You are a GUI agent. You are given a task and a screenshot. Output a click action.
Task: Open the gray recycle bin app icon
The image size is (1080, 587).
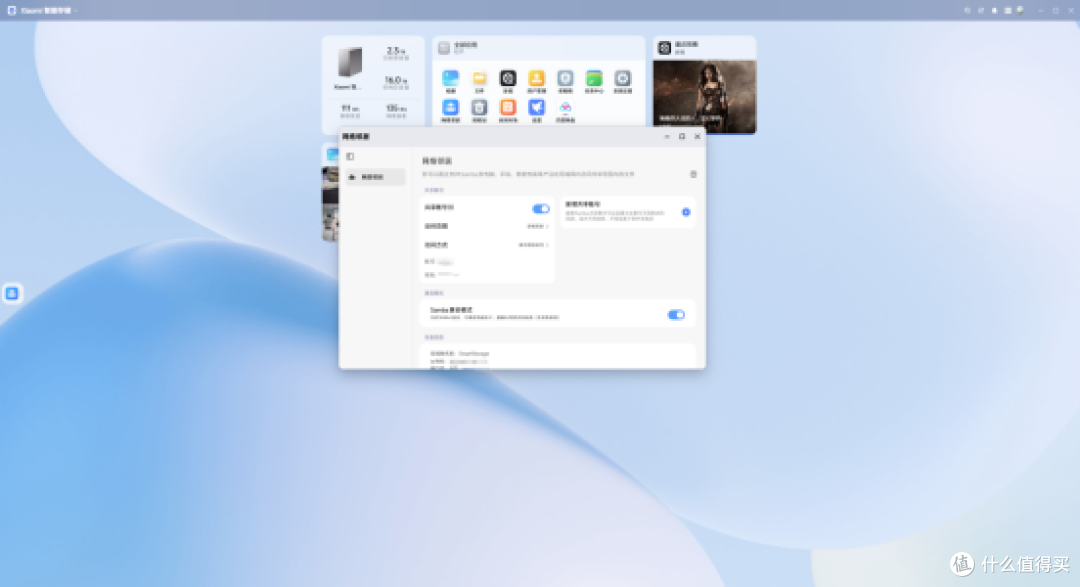point(479,107)
